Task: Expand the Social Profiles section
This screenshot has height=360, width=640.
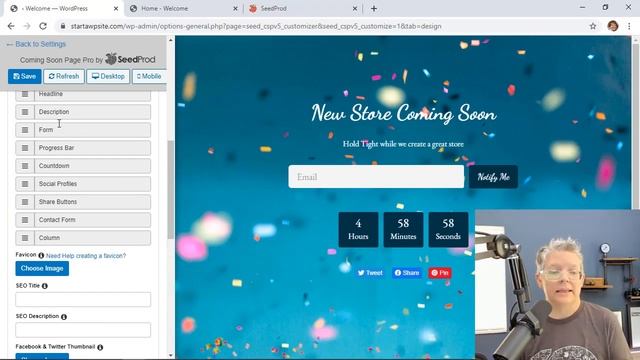Action: point(83,184)
